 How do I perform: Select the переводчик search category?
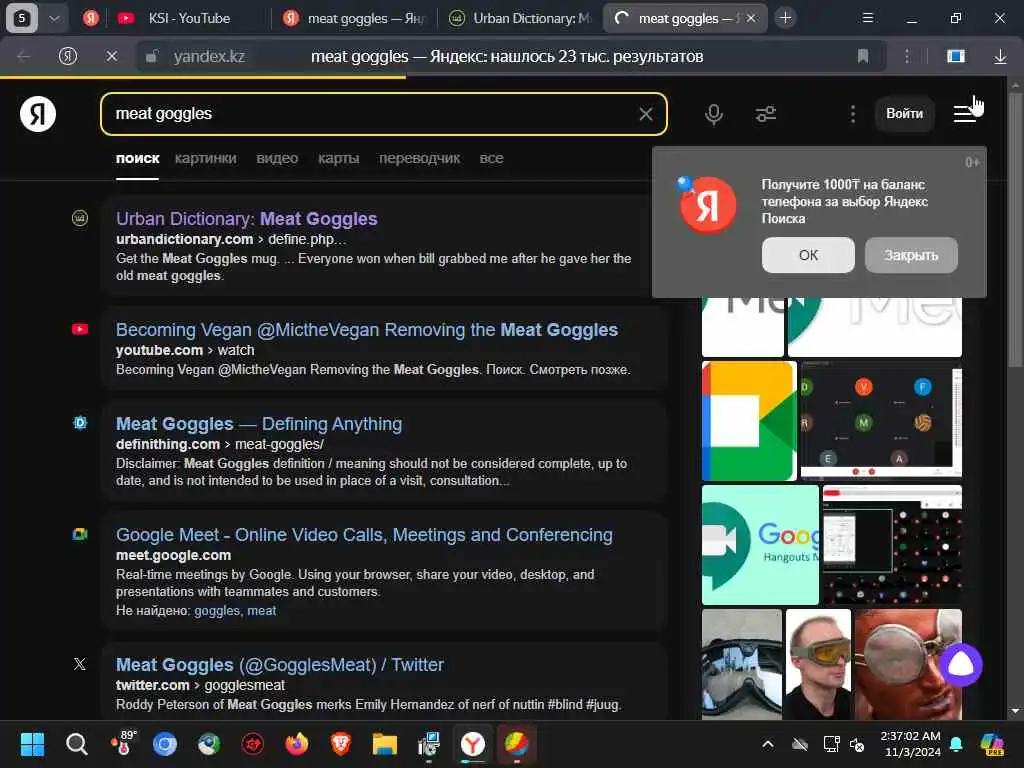419,158
